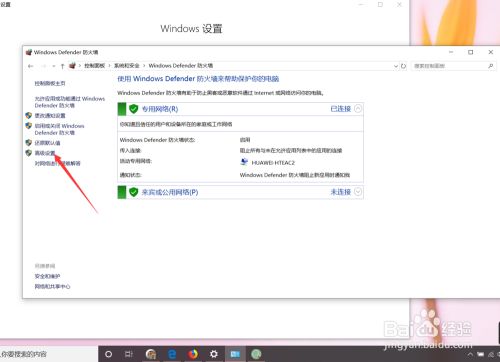Screen dimensions: 500x362
Task: Open 控制面板主页 control panel home link
Action: click(50, 83)
